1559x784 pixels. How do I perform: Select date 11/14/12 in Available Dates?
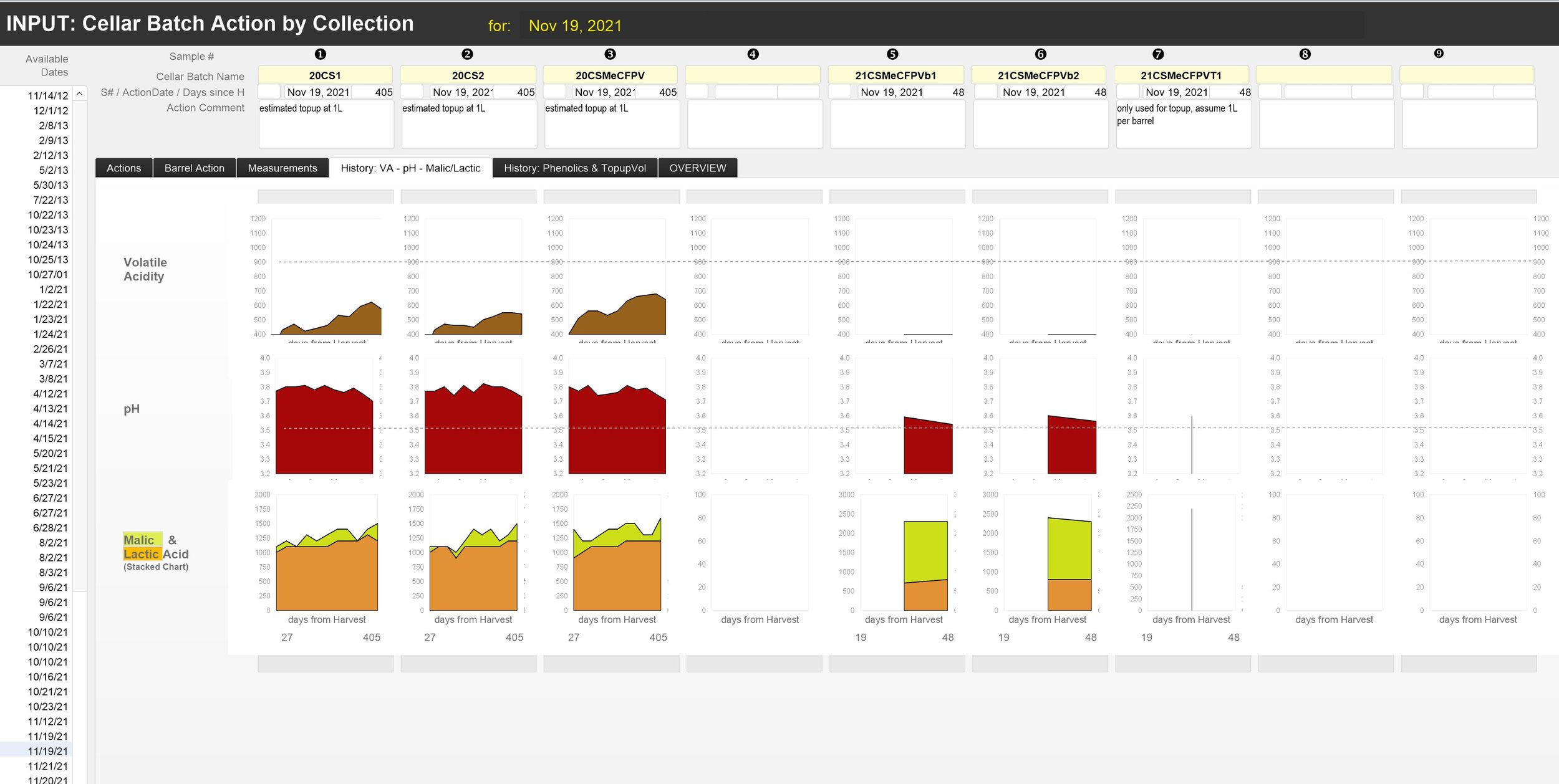tap(47, 95)
